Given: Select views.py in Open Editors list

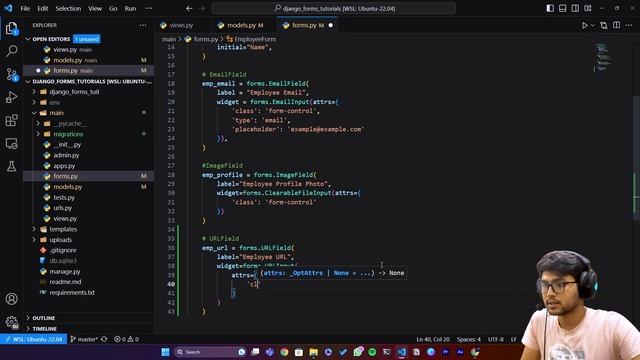Looking at the screenshot, I should point(65,50).
